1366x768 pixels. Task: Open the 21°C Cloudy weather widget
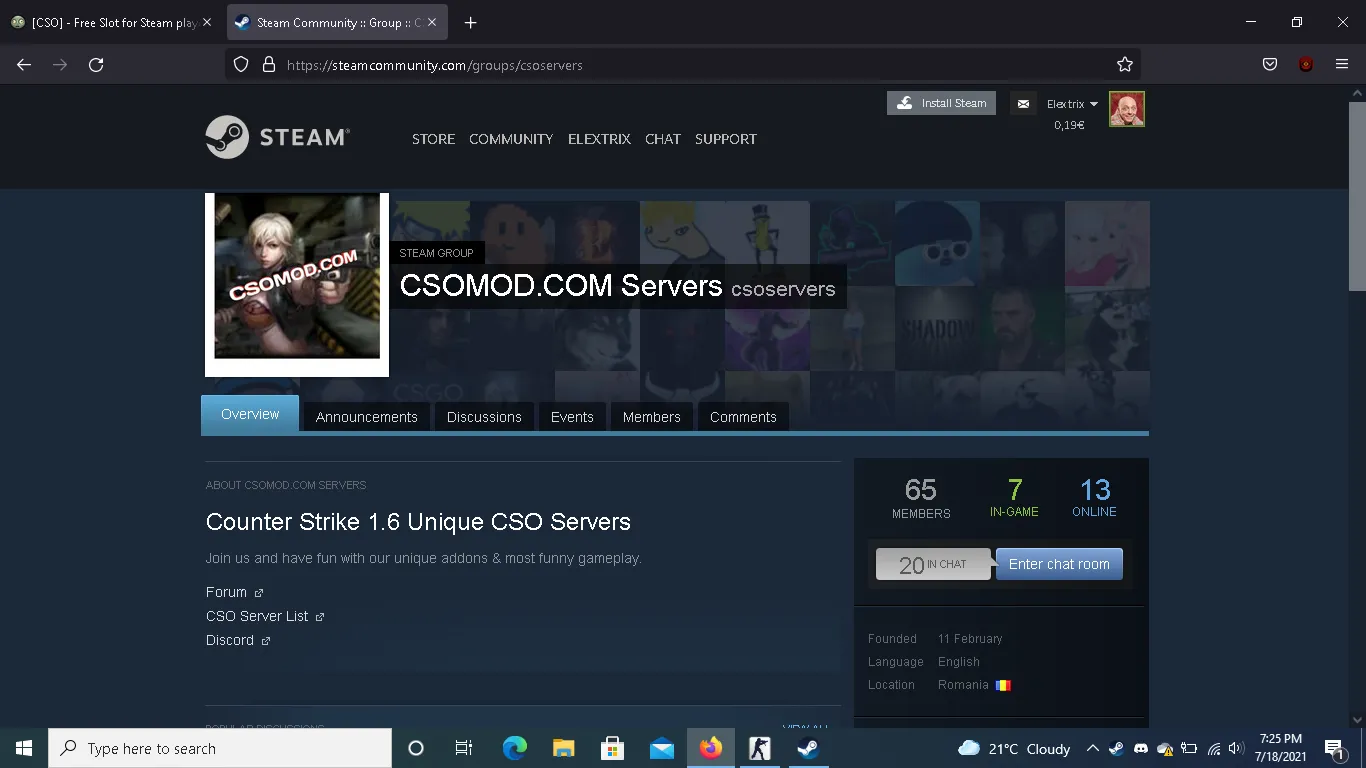coord(1014,748)
